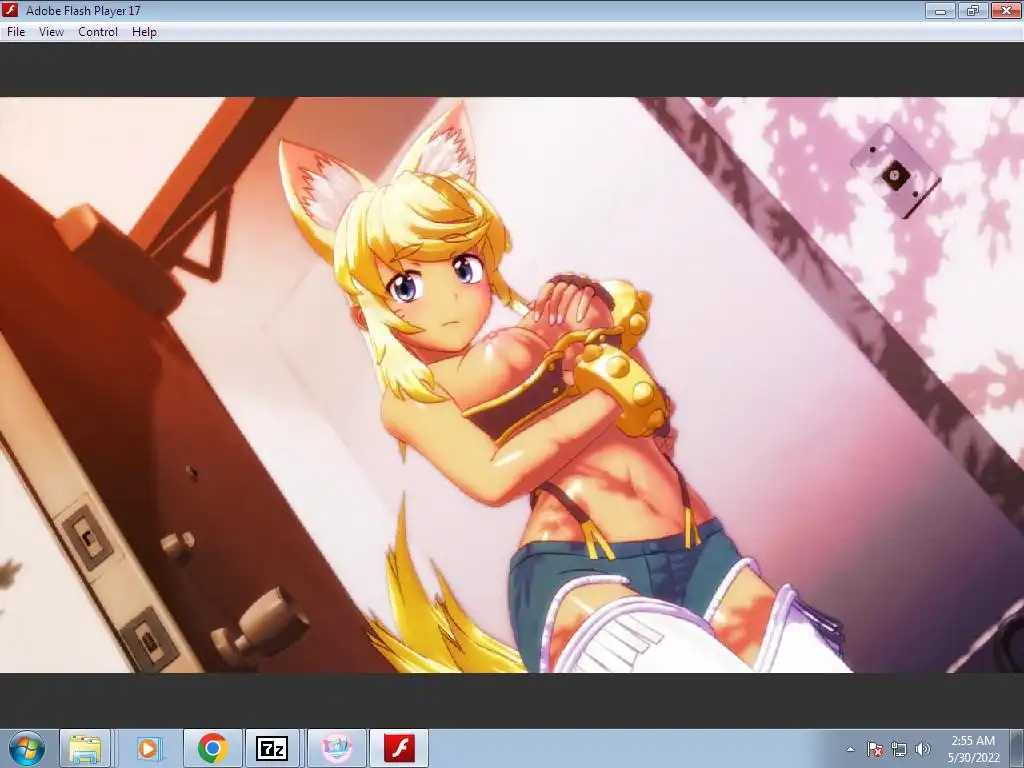Image resolution: width=1024 pixels, height=768 pixels.
Task: Select the Flash Player taskbar button
Action: point(399,748)
